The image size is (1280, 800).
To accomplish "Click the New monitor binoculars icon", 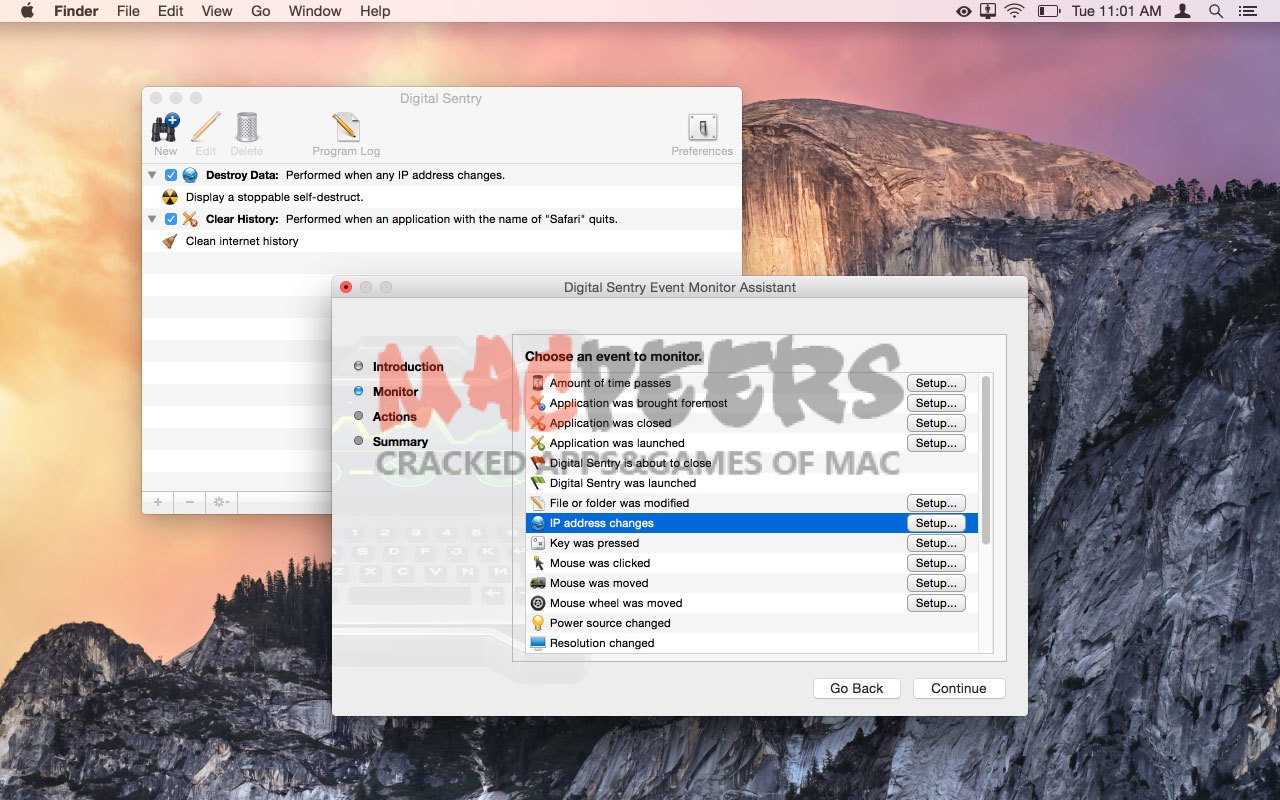I will pyautogui.click(x=165, y=128).
